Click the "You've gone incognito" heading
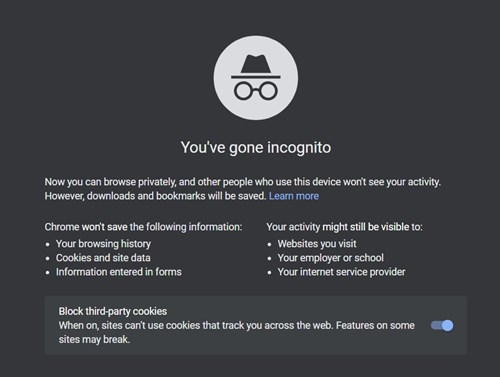The image size is (500, 377). (256, 147)
